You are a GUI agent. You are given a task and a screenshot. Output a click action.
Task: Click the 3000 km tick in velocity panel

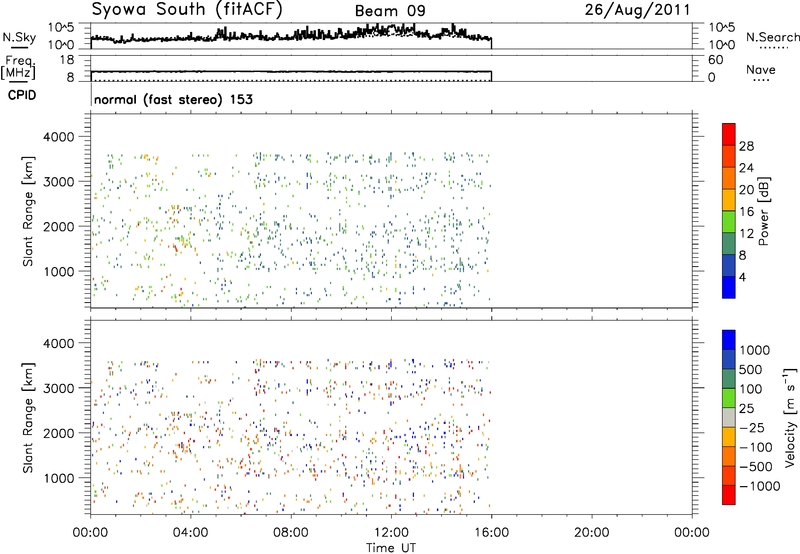pyautogui.click(x=59, y=388)
